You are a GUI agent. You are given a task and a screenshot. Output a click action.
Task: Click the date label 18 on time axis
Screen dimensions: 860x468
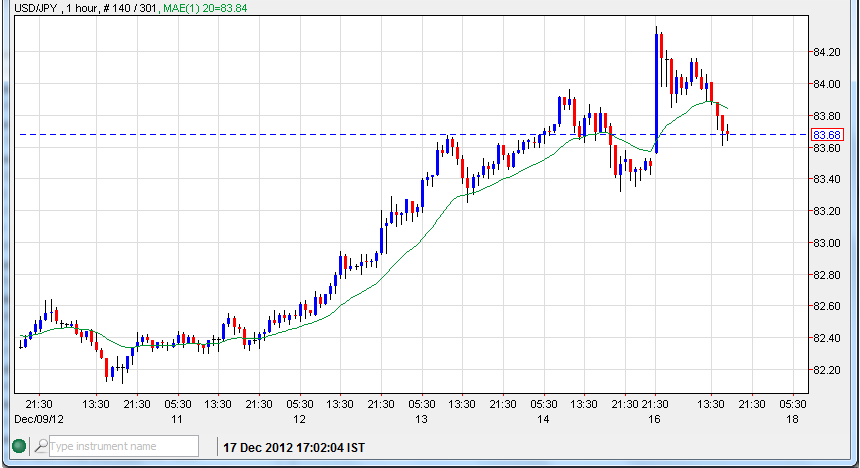(x=792, y=419)
